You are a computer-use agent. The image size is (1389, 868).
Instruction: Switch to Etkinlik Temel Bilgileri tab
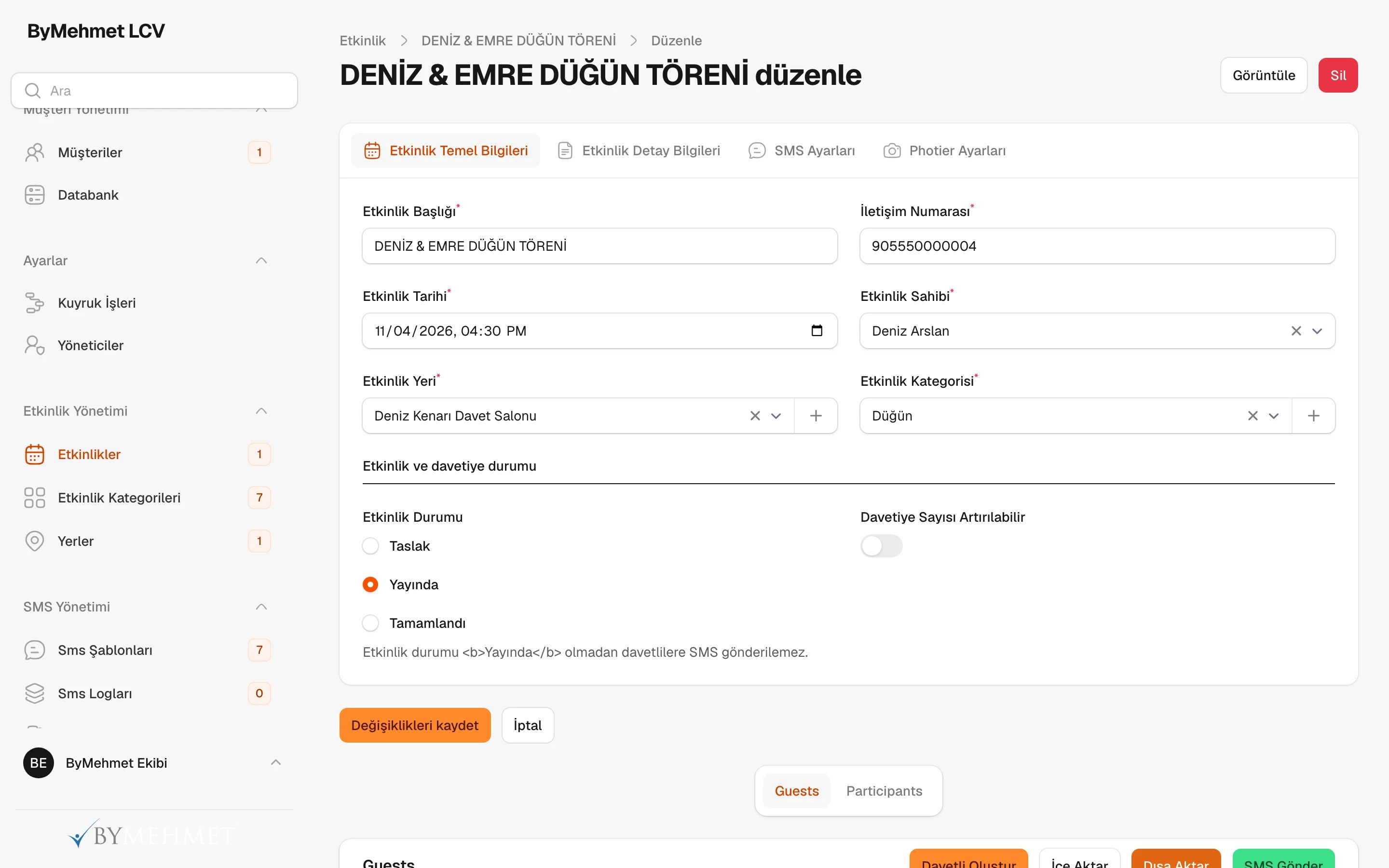[x=446, y=150]
